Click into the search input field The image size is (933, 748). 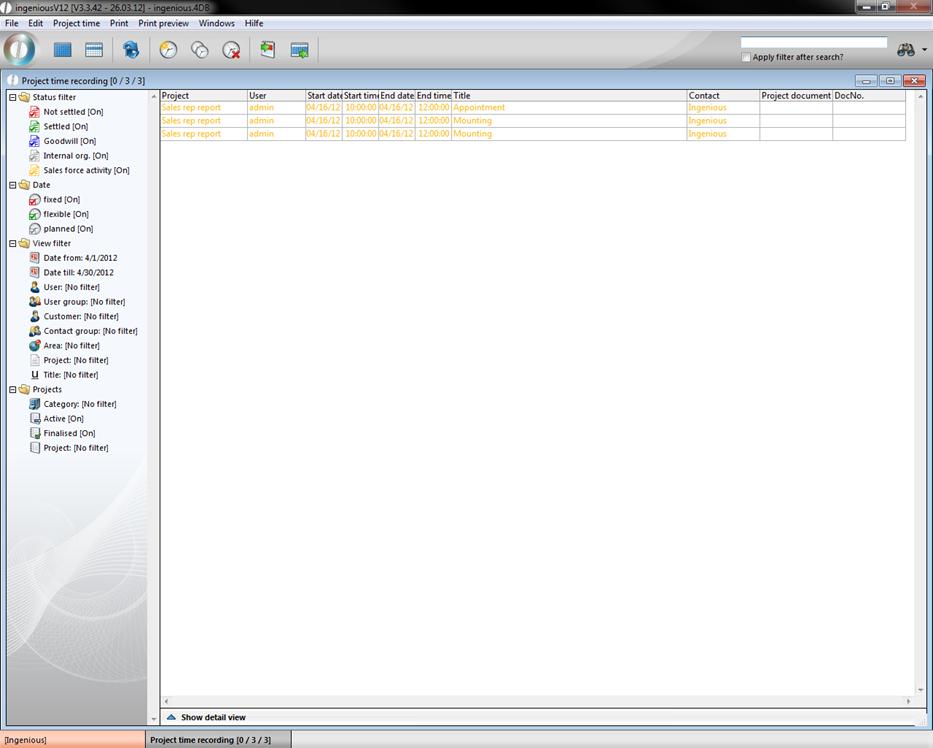point(813,43)
